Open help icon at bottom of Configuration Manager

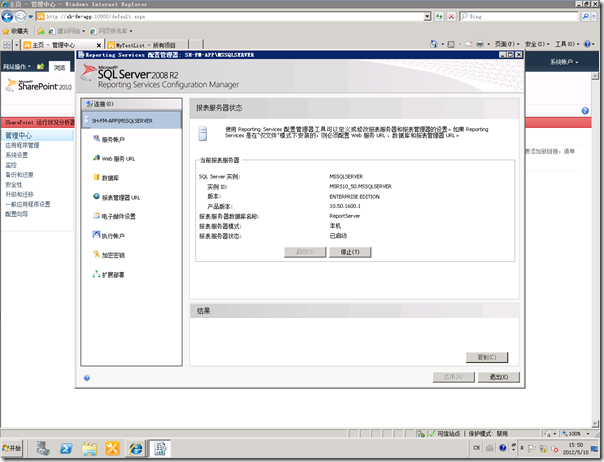tap(87, 378)
